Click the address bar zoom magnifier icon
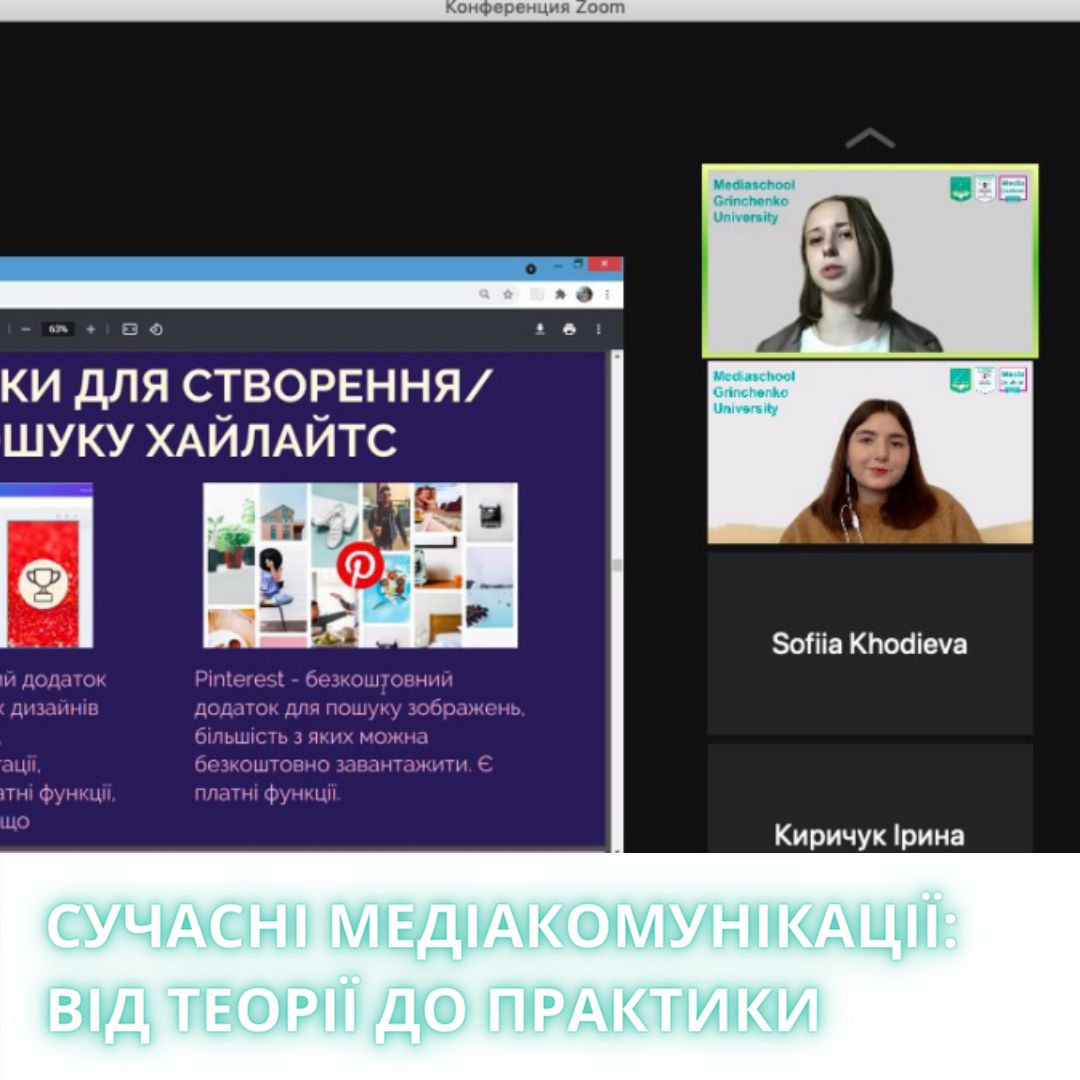The height and width of the screenshot is (1080, 1080). tap(485, 295)
